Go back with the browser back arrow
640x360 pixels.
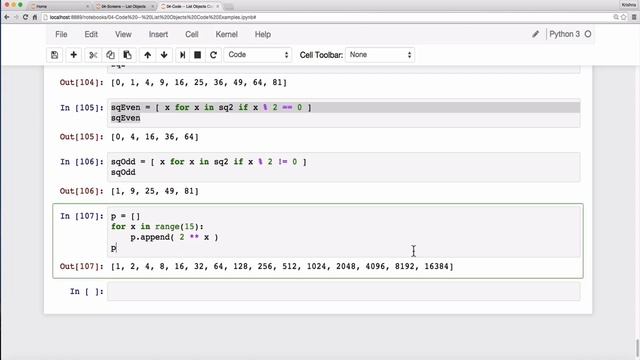[x=7, y=17]
